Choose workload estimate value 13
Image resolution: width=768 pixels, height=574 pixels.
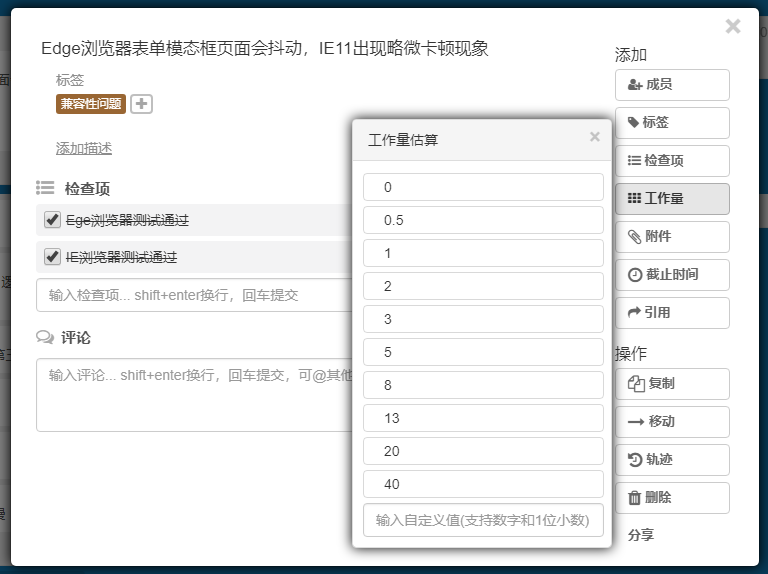point(483,418)
